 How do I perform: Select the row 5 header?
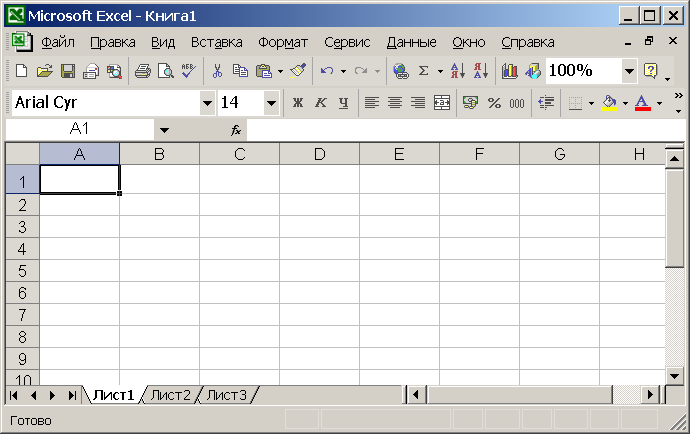[x=22, y=271]
